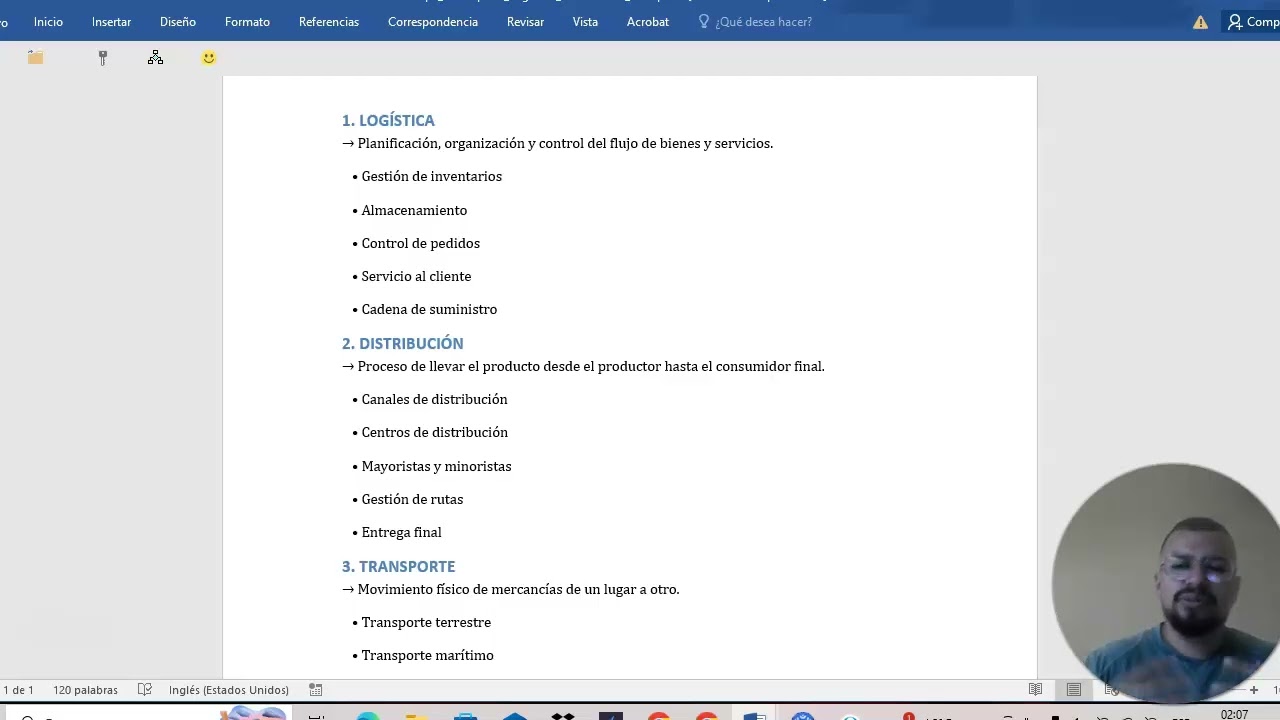The image size is (1280, 720).
Task: Click the circular webcam video overlay
Action: [x=1165, y=582]
